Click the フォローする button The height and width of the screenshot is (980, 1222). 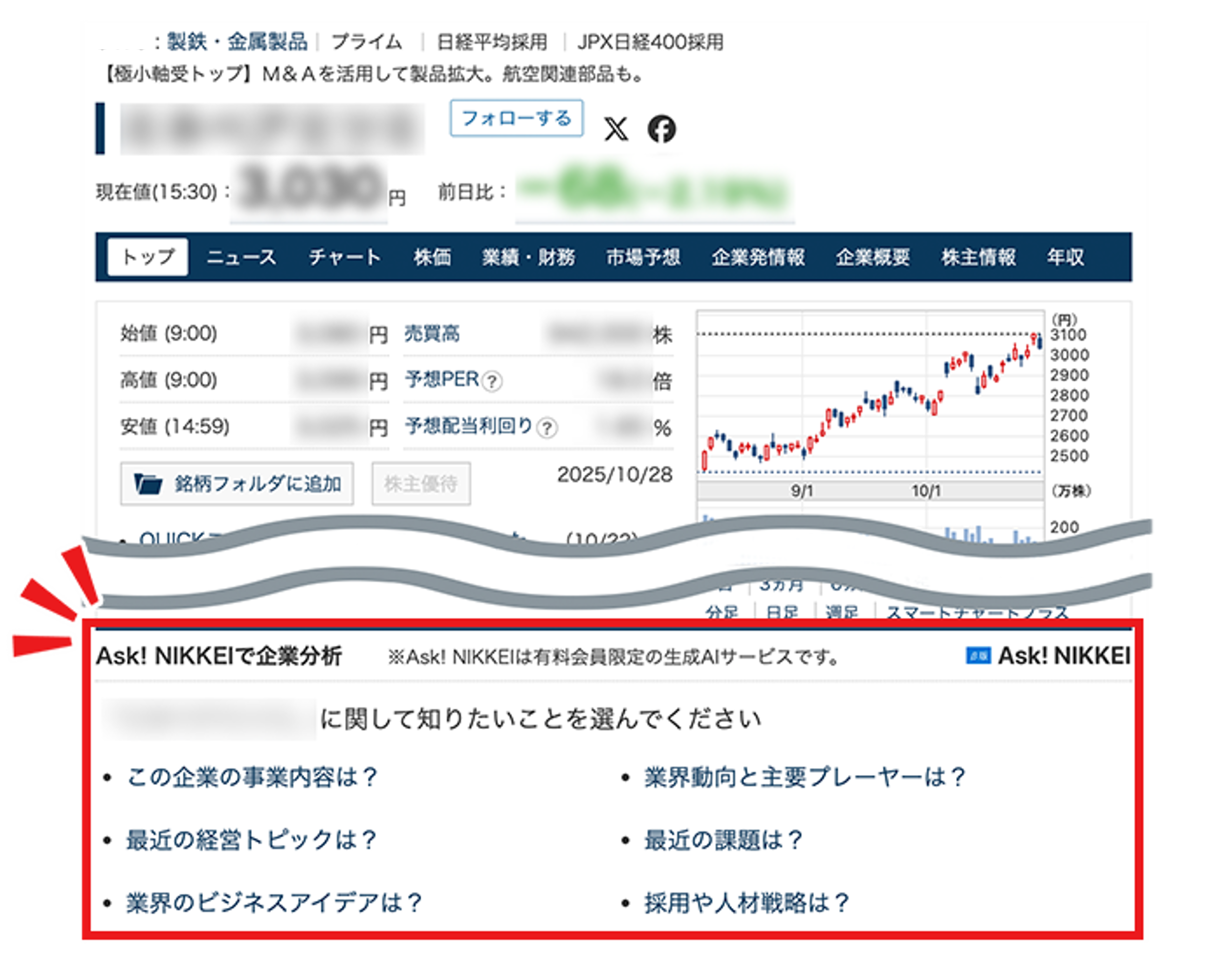pos(517,118)
